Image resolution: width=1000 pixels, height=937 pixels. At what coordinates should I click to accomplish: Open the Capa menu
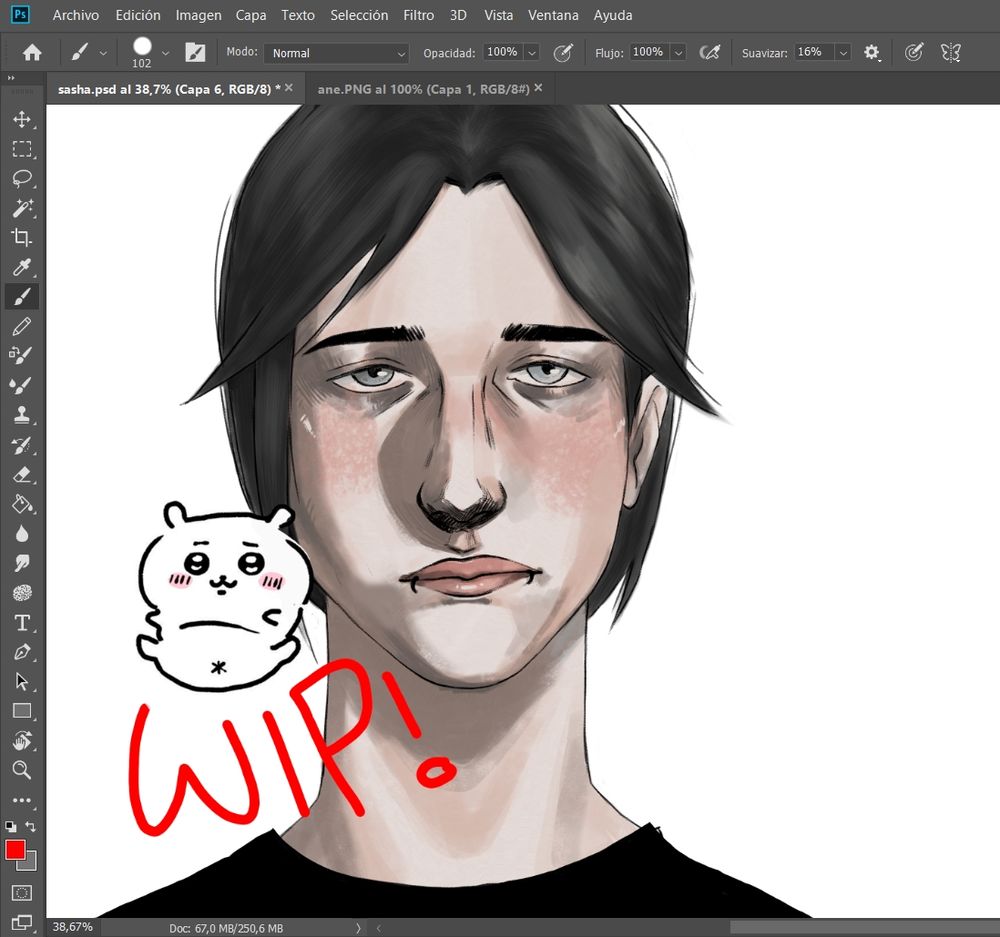click(x=251, y=15)
